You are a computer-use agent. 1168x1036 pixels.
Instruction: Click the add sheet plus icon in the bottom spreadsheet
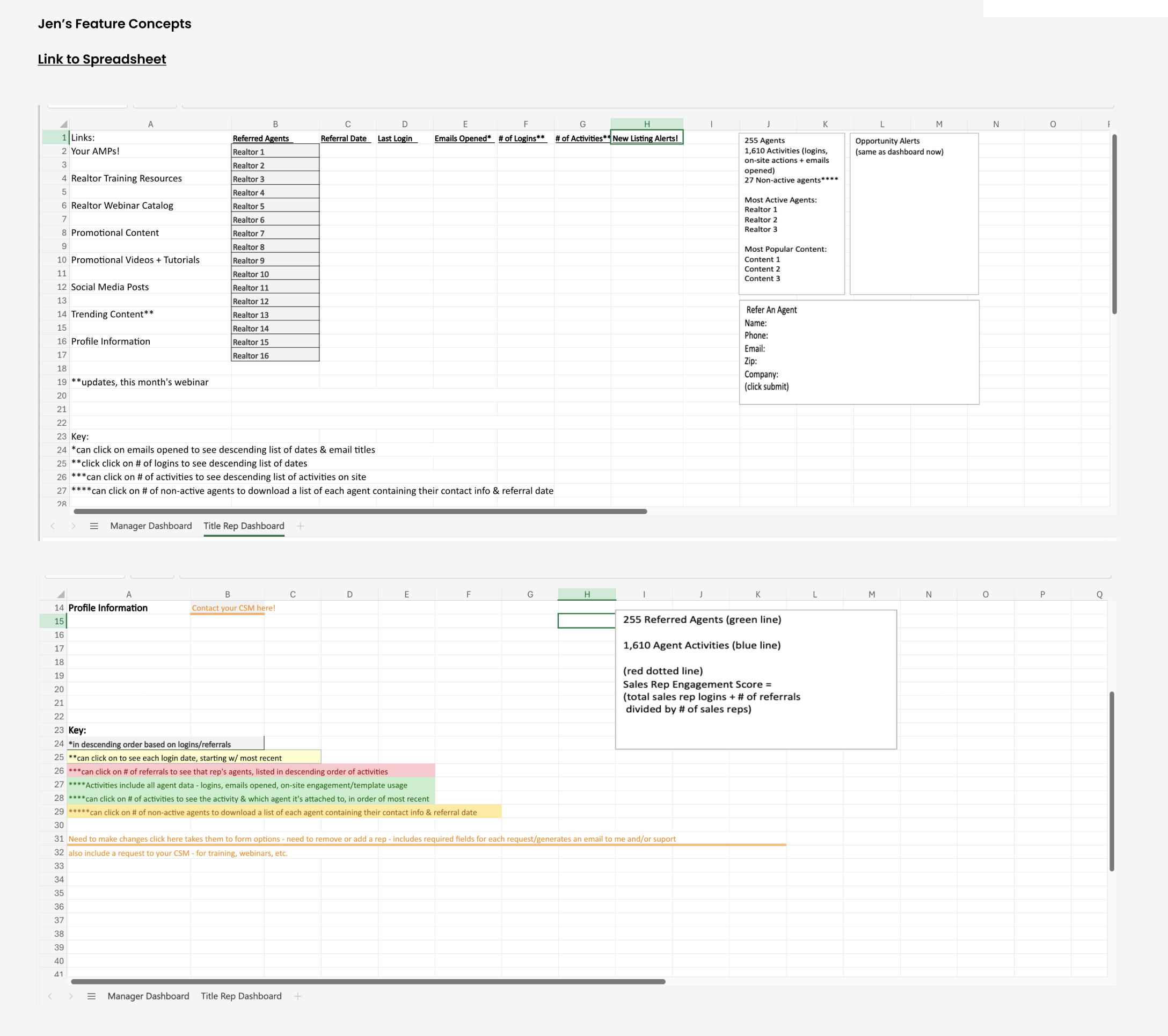[298, 996]
